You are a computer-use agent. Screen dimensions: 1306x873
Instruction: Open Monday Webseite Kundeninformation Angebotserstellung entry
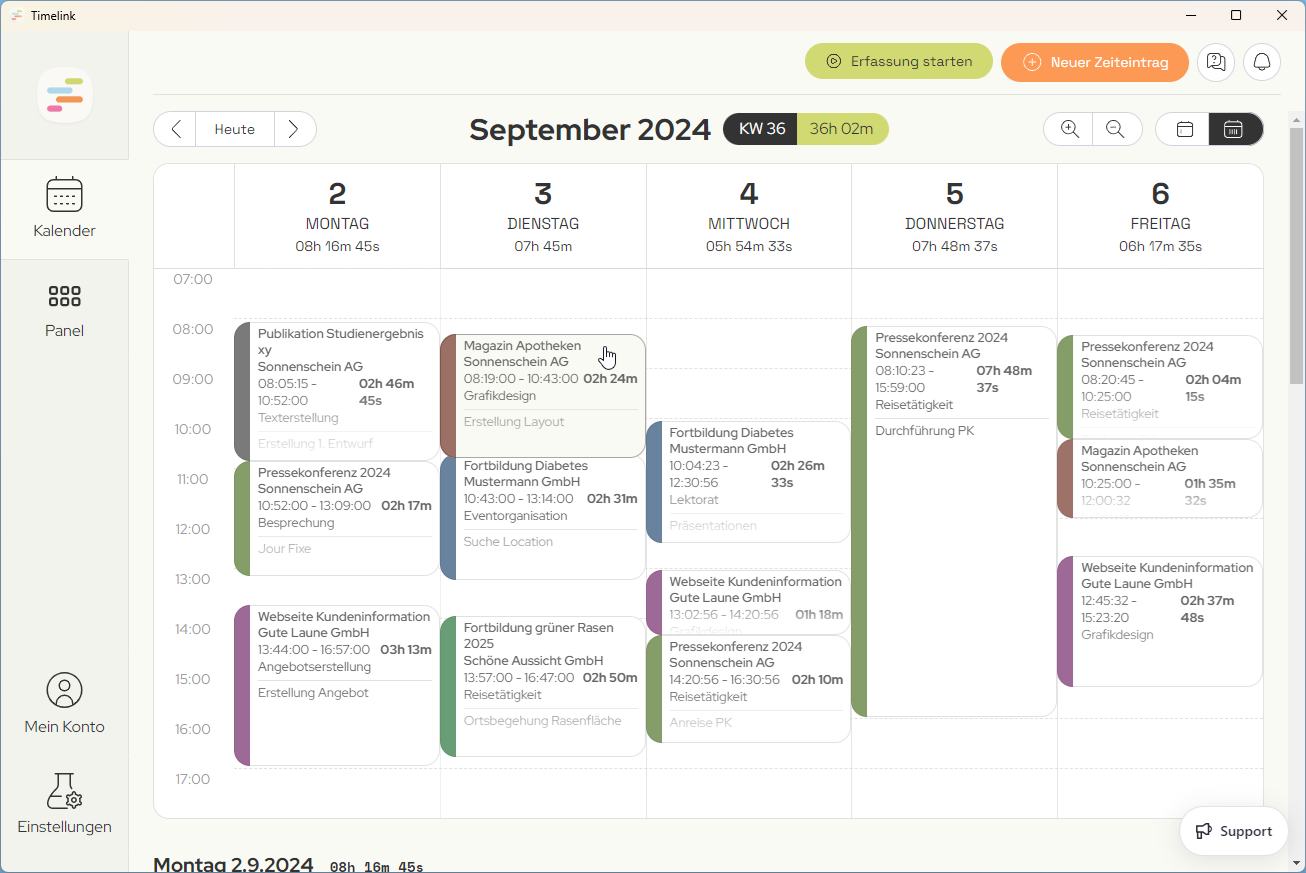337,685
